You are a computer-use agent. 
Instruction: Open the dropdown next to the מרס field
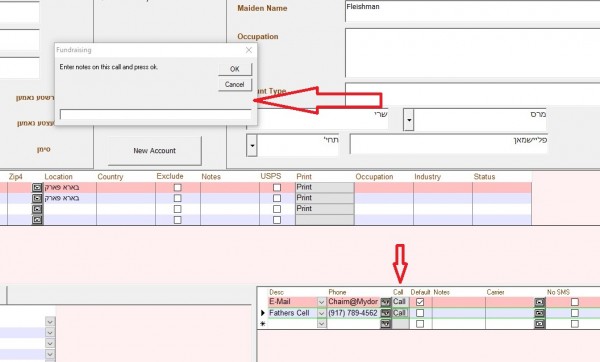(409, 120)
